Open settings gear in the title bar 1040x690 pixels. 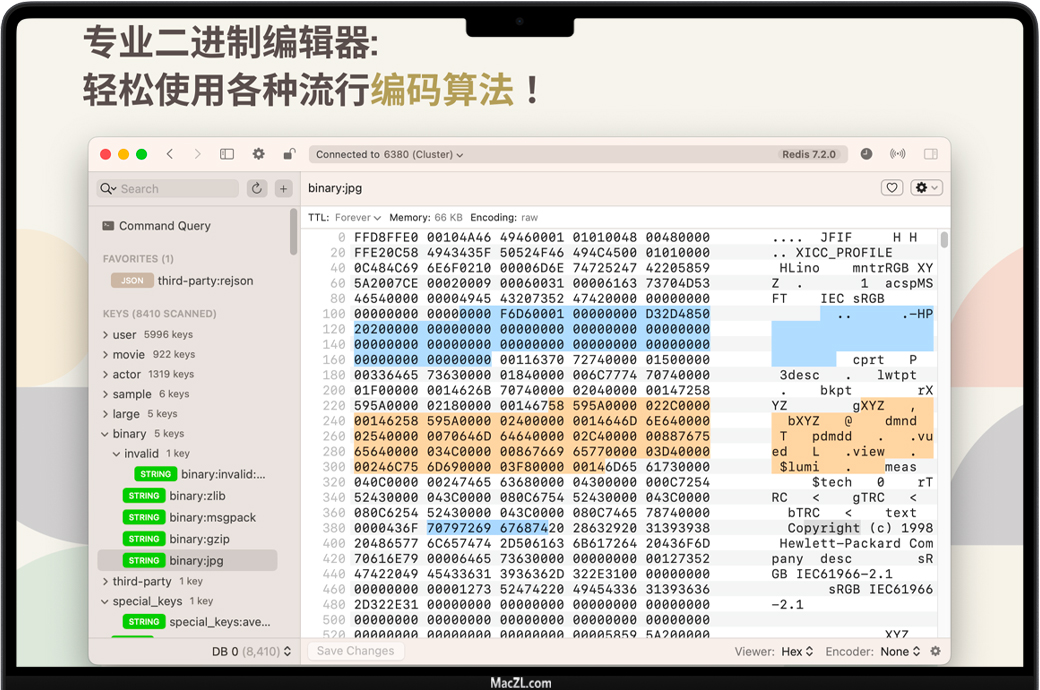click(258, 154)
